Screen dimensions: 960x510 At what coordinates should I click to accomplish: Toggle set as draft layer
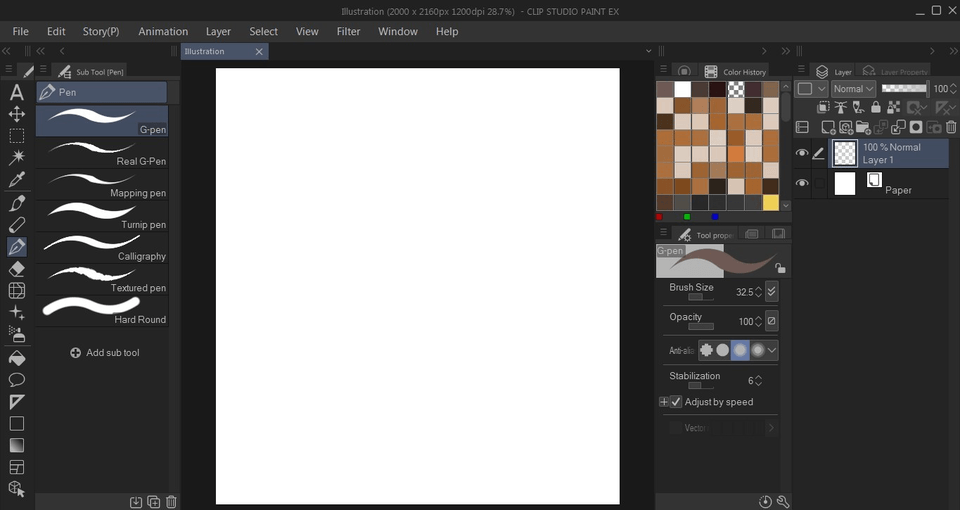coord(858,107)
